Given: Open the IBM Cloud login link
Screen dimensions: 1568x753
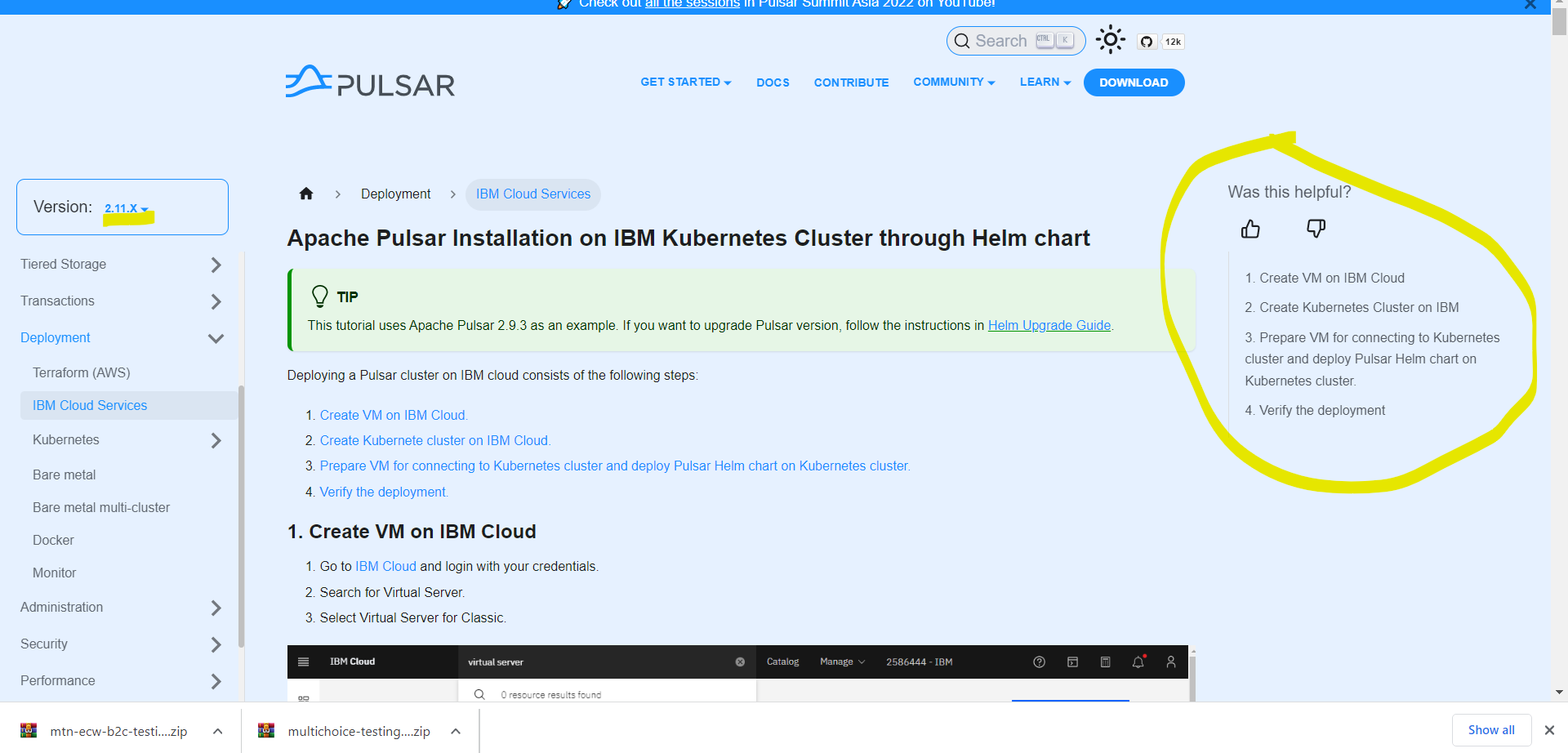Looking at the screenshot, I should pos(385,566).
